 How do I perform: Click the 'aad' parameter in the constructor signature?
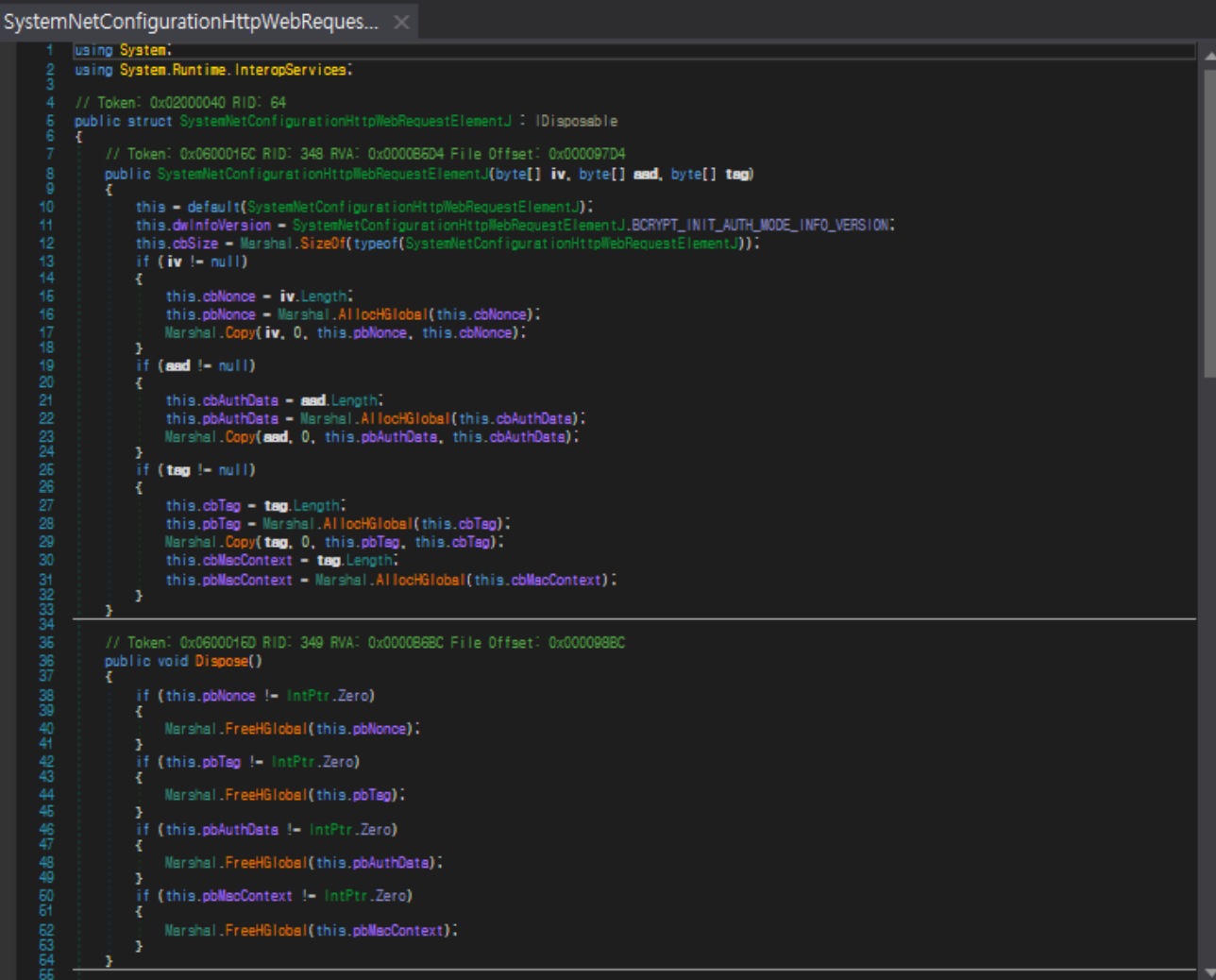[646, 174]
